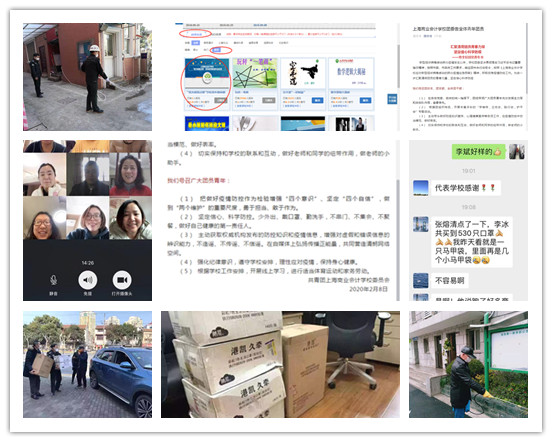Click the 李斌好样的 green chat bubble
This screenshot has height=442, width=552.
(478, 152)
